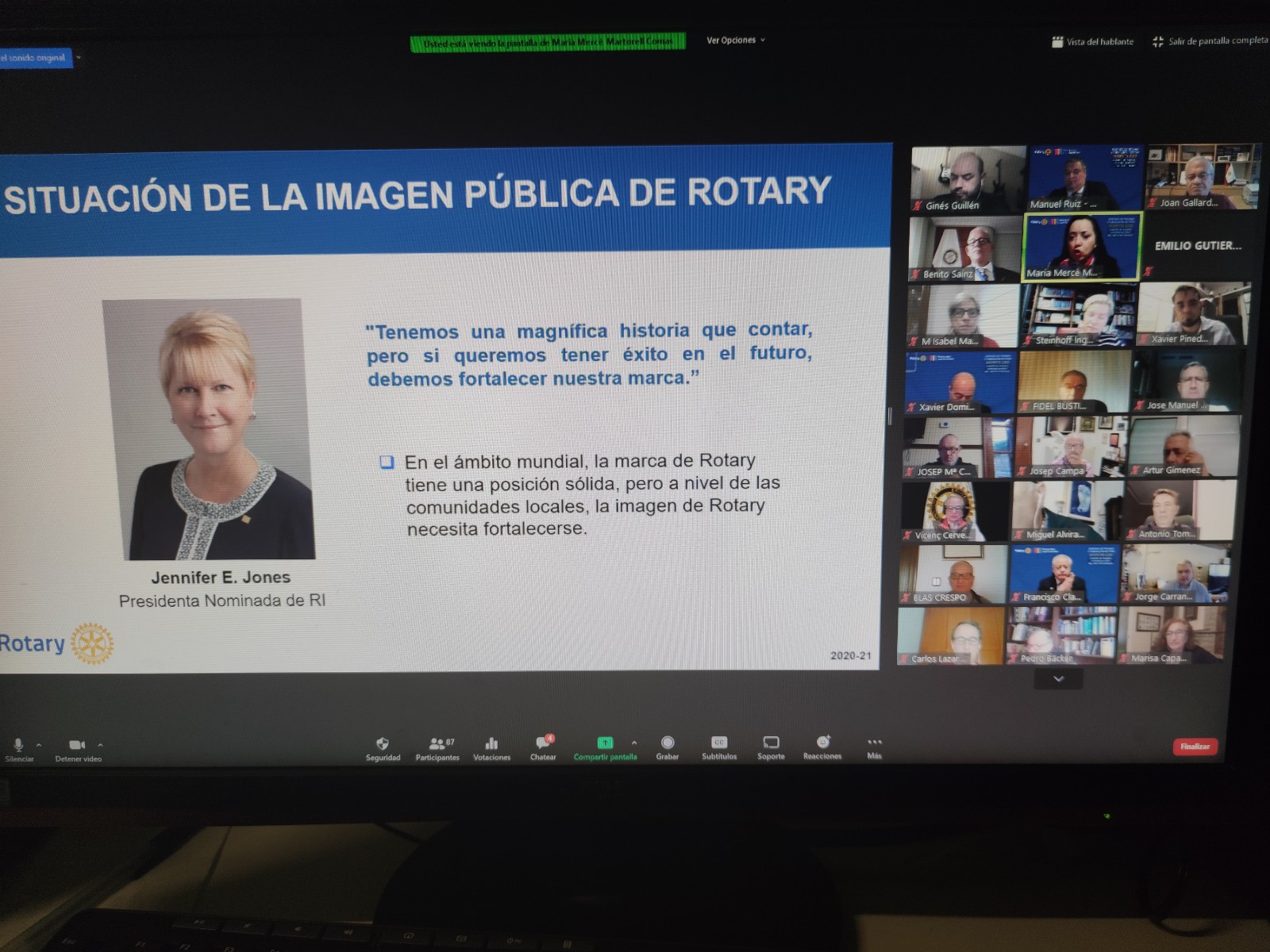Click the Grabar record icon
Image resolution: width=1270 pixels, height=952 pixels.
click(668, 743)
